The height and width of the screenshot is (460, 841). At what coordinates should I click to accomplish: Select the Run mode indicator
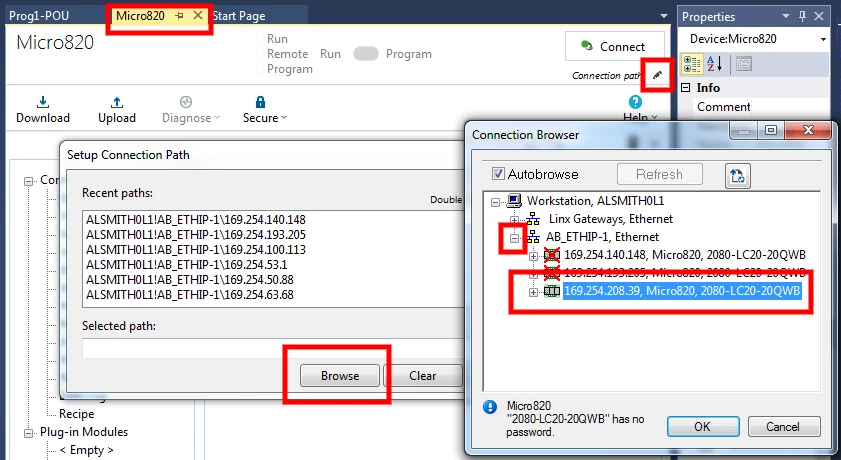[x=261, y=39]
